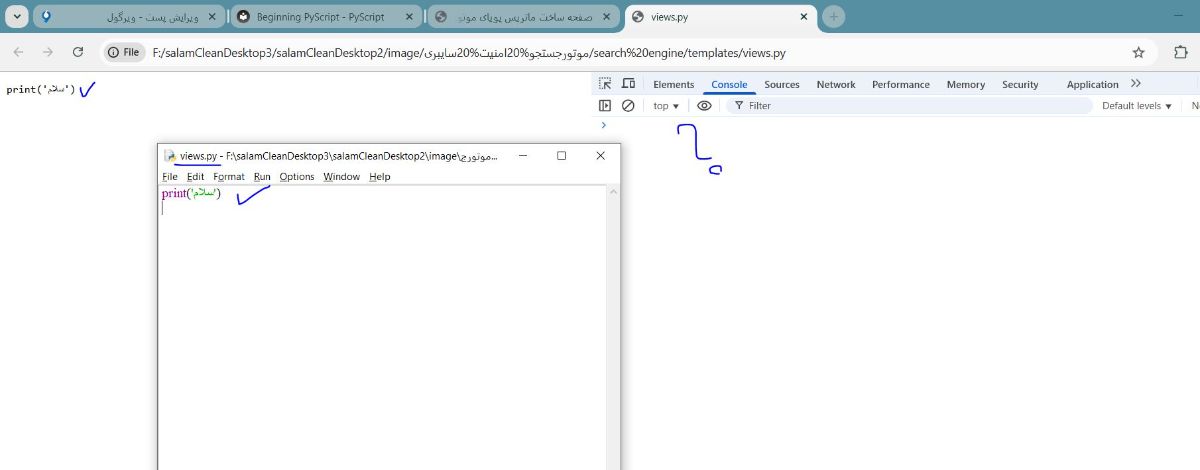This screenshot has width=1200, height=470.
Task: Toggle DevTools device toolbar
Action: coord(628,84)
